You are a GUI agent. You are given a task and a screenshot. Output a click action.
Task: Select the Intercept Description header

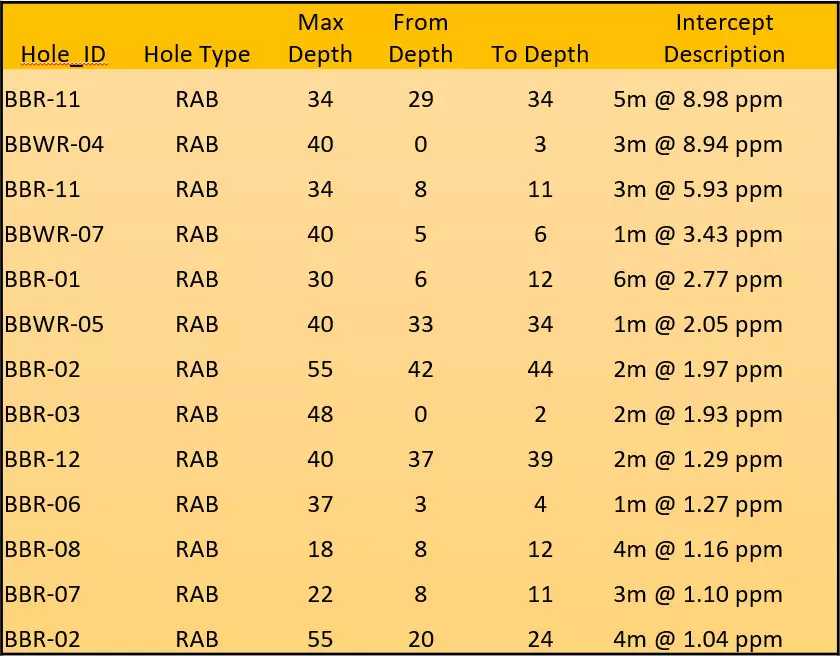[x=724, y=38]
